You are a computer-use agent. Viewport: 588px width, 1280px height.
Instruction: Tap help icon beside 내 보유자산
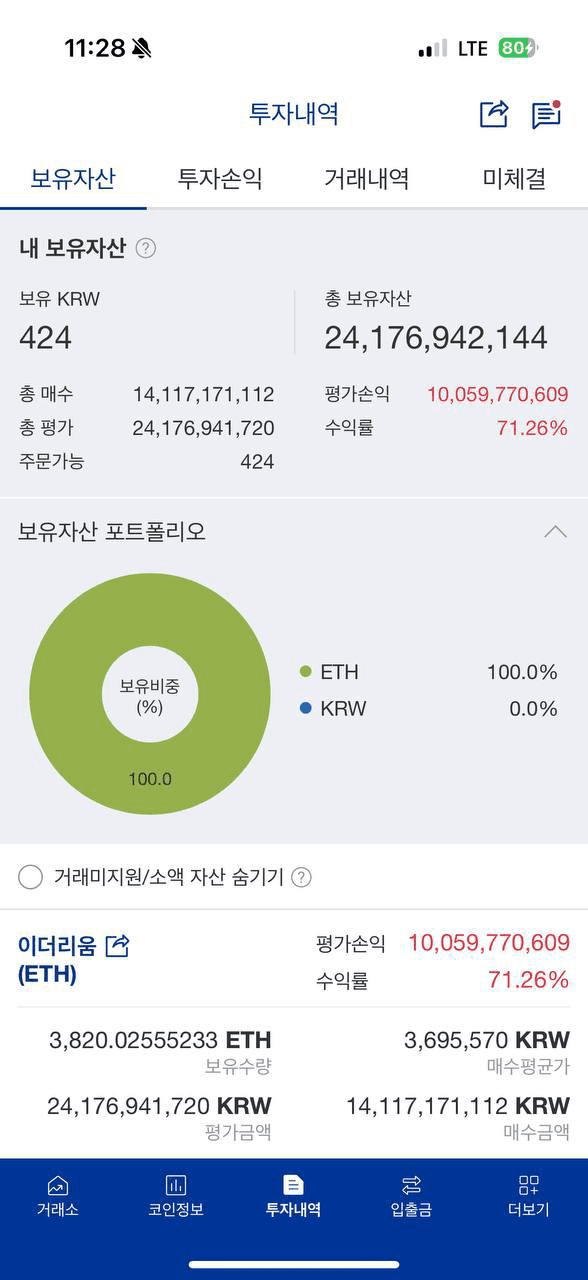(x=145, y=248)
